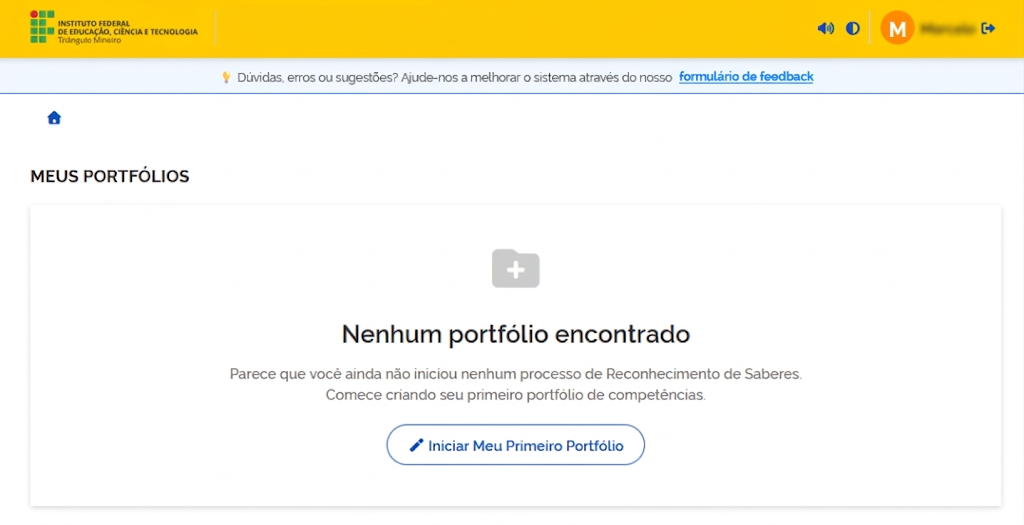1024x525 pixels.
Task: Click the Reconhecimento de Saberes description text
Action: coord(516,374)
